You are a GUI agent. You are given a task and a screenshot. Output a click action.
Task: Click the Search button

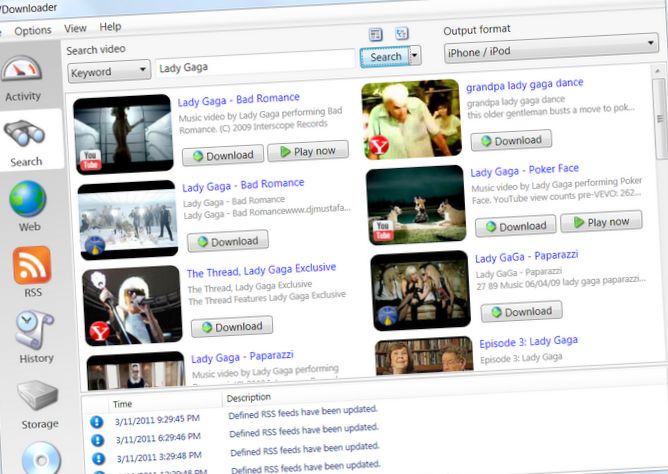(385, 57)
